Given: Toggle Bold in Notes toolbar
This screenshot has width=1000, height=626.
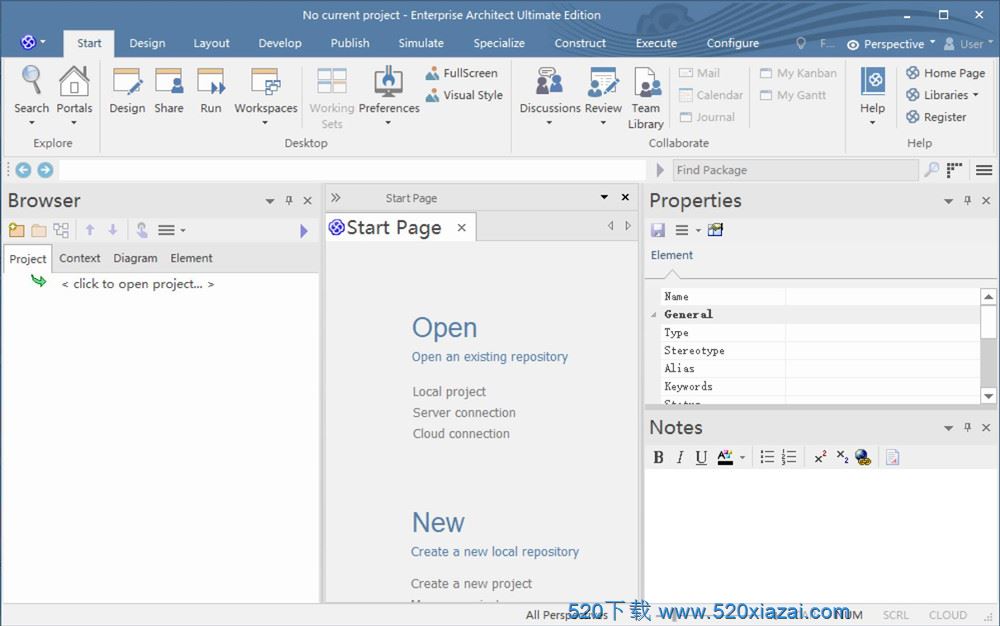Looking at the screenshot, I should pos(659,457).
